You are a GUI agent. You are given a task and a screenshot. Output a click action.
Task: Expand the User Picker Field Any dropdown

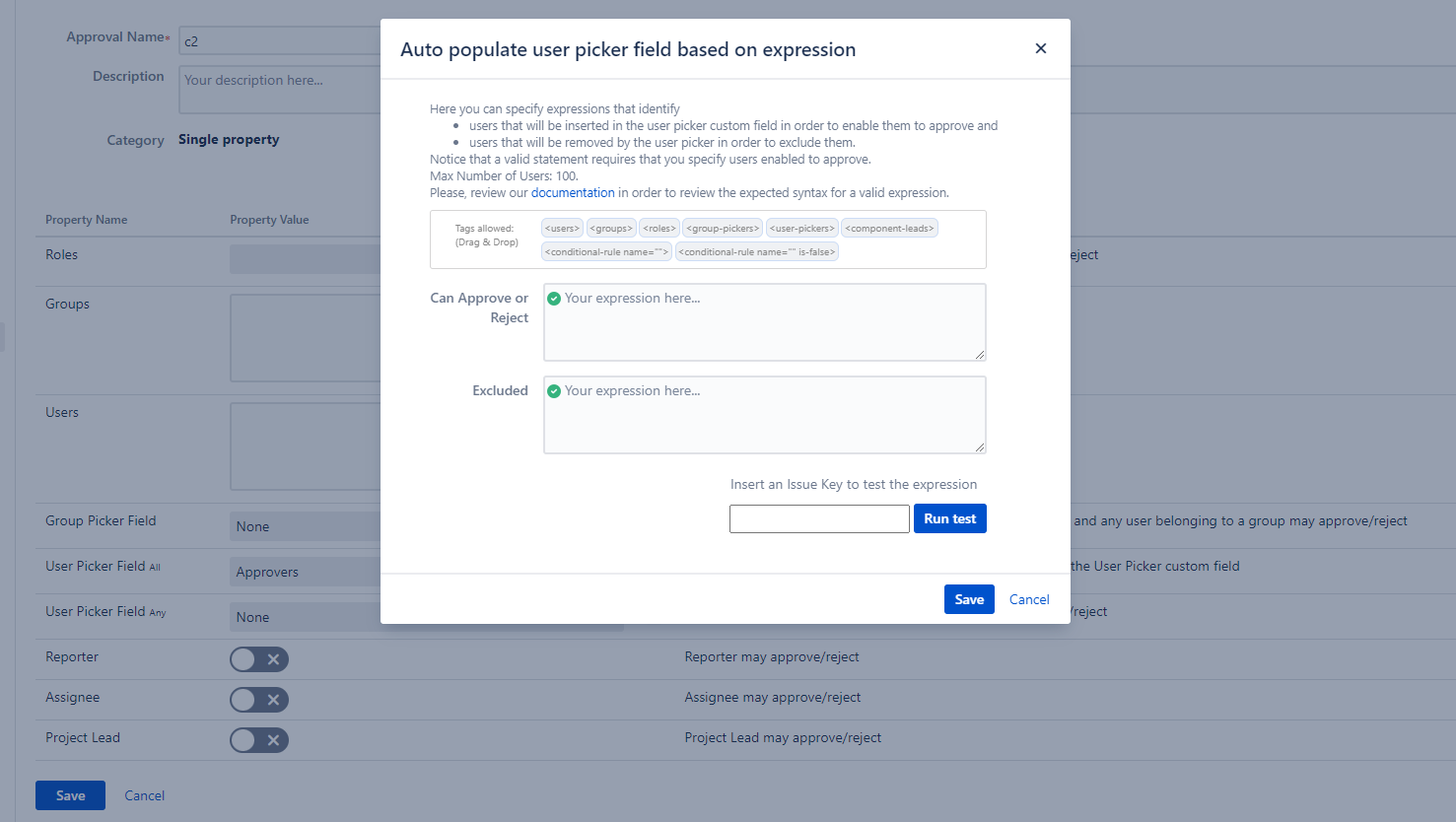[306, 617]
